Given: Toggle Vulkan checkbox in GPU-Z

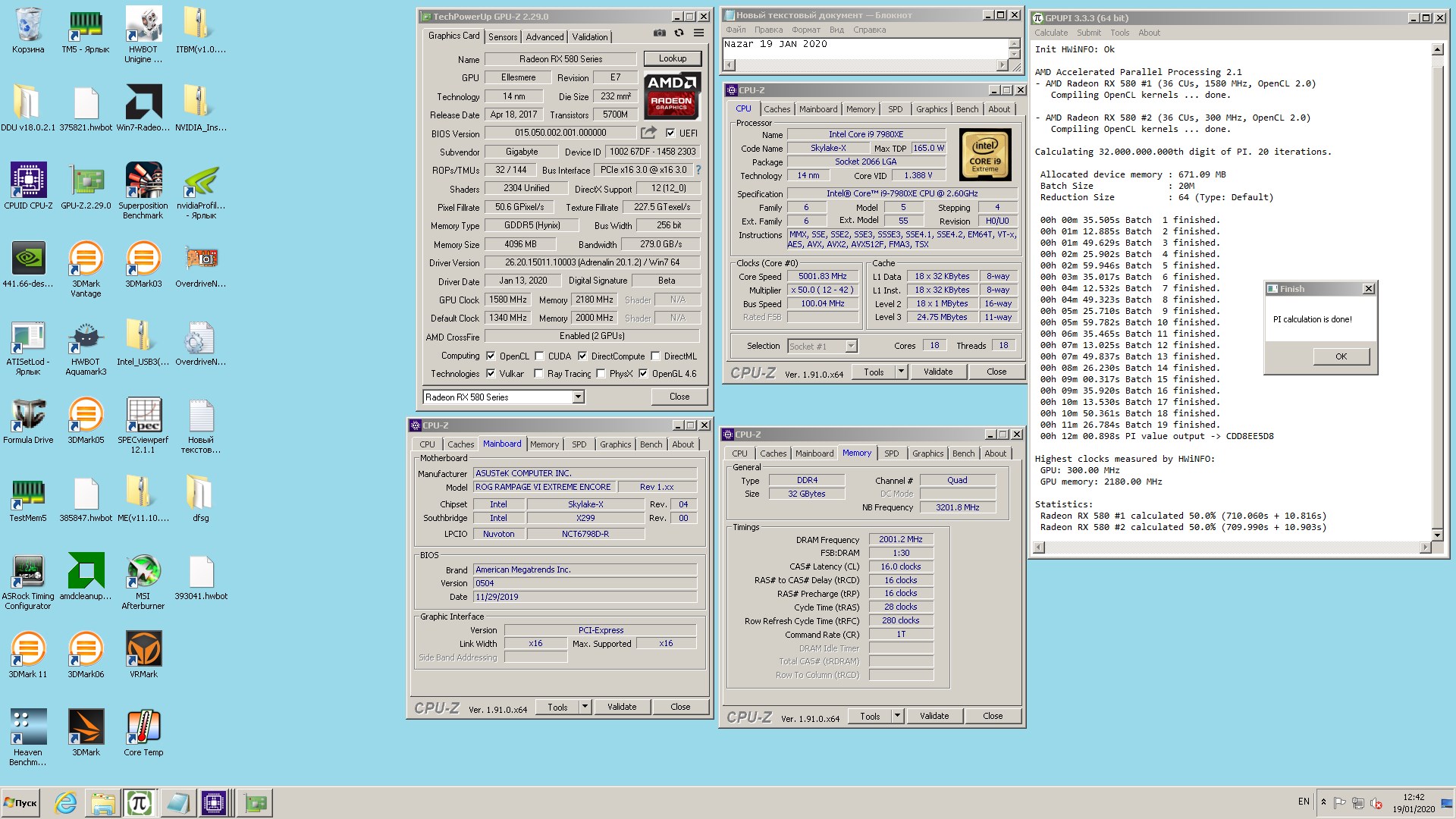Looking at the screenshot, I should click(490, 373).
